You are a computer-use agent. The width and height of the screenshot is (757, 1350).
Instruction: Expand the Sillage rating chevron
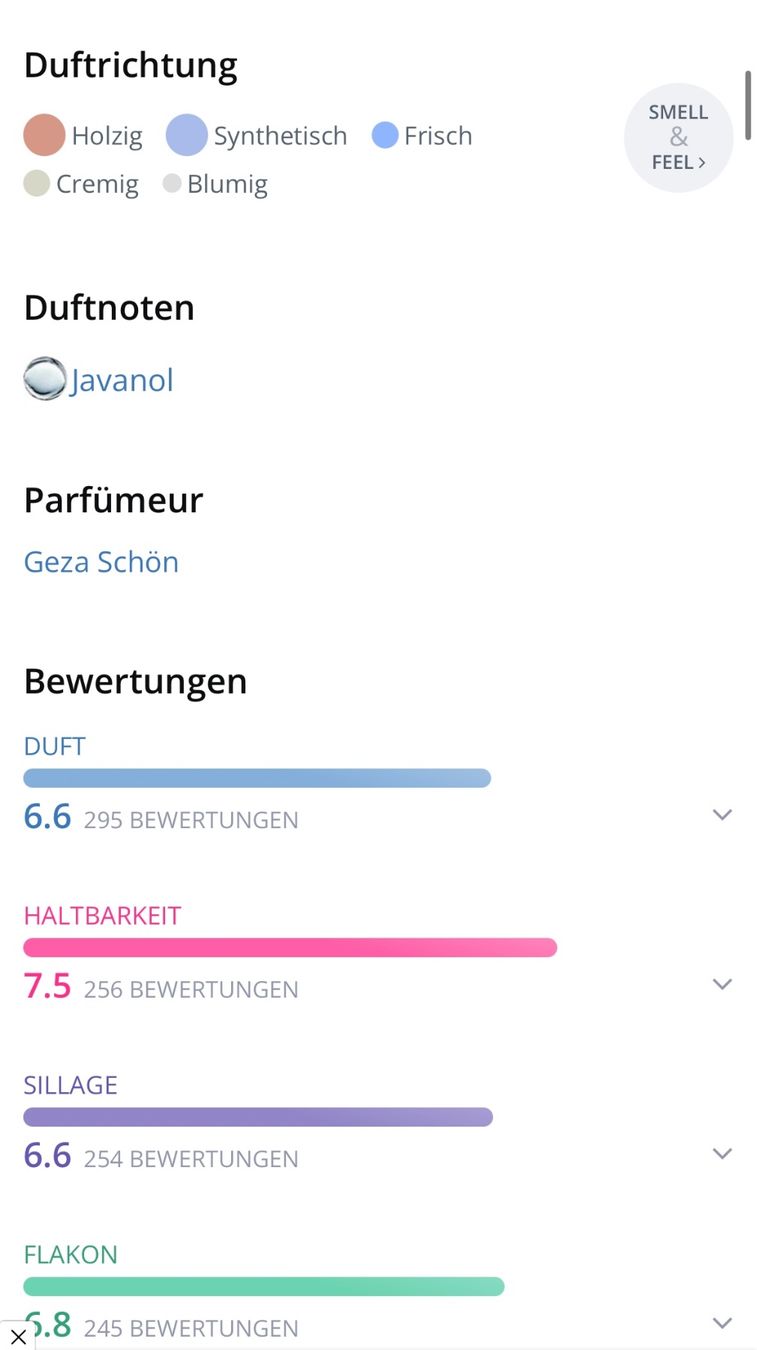coord(722,1154)
